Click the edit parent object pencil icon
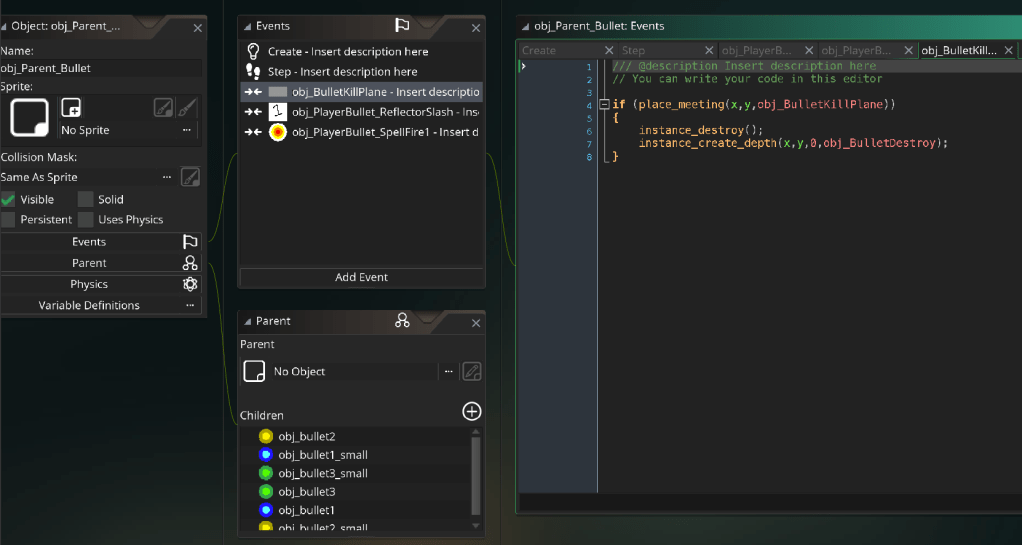The image size is (1022, 545). coord(472,371)
